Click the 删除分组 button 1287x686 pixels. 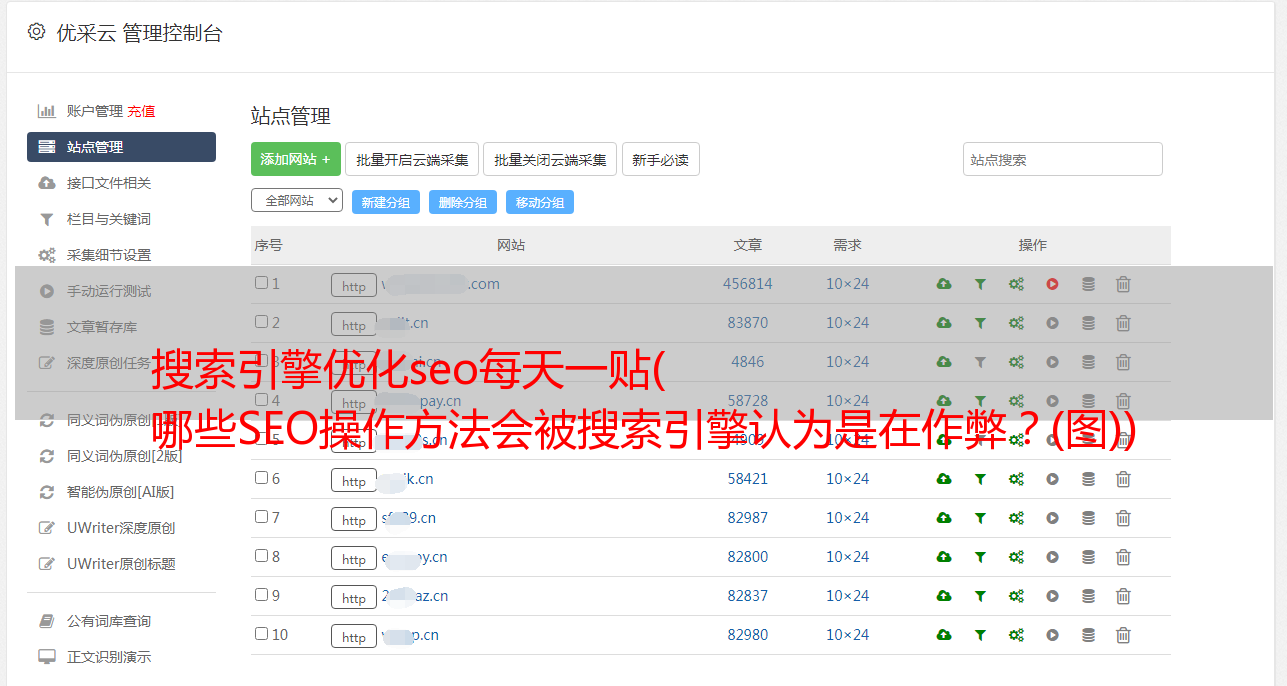coord(463,202)
